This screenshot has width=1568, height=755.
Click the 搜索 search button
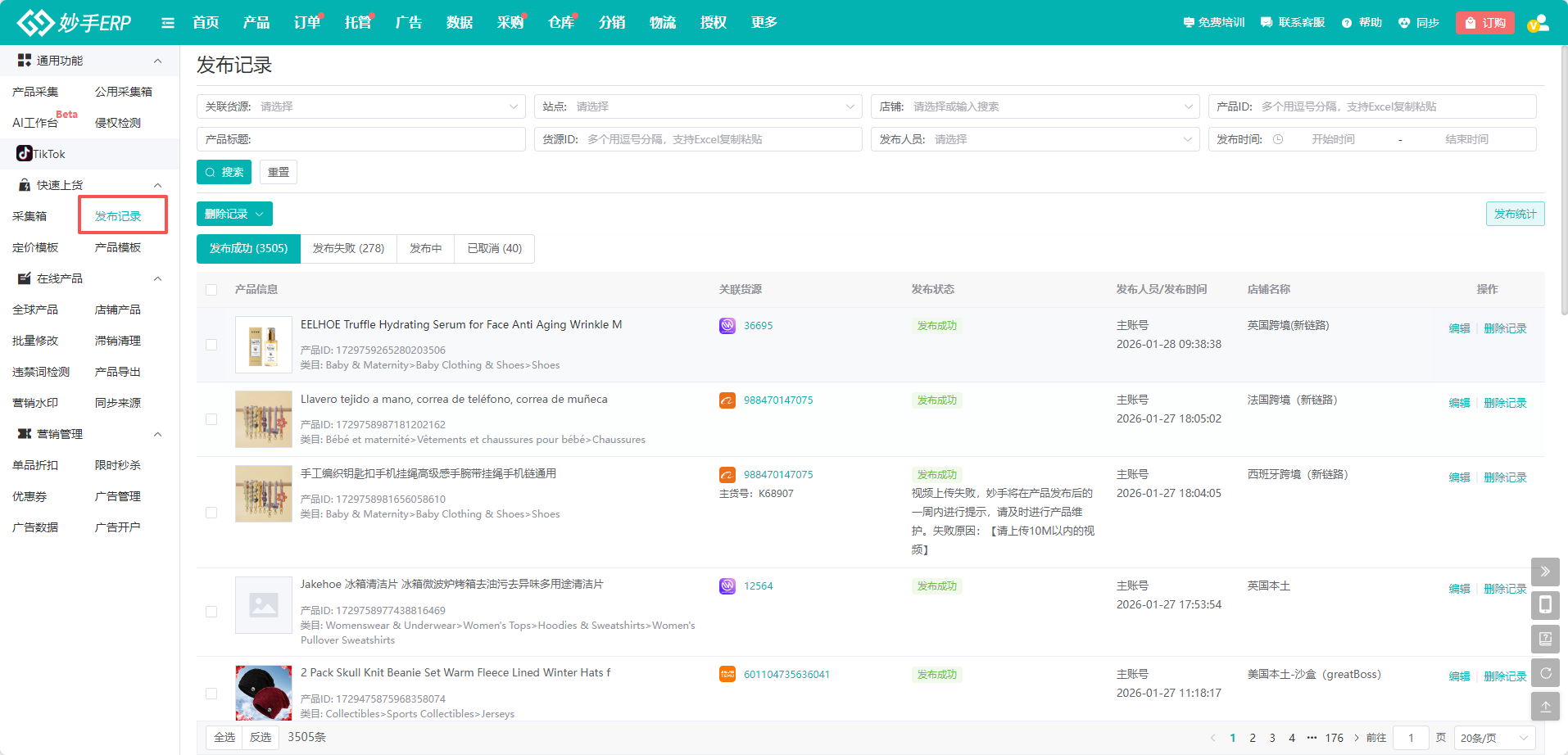[224, 172]
